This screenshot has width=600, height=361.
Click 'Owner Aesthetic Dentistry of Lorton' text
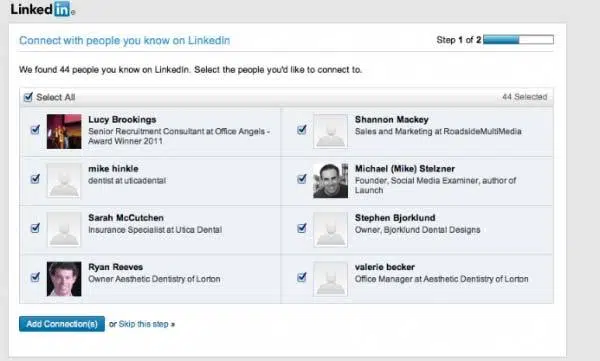pos(154,279)
